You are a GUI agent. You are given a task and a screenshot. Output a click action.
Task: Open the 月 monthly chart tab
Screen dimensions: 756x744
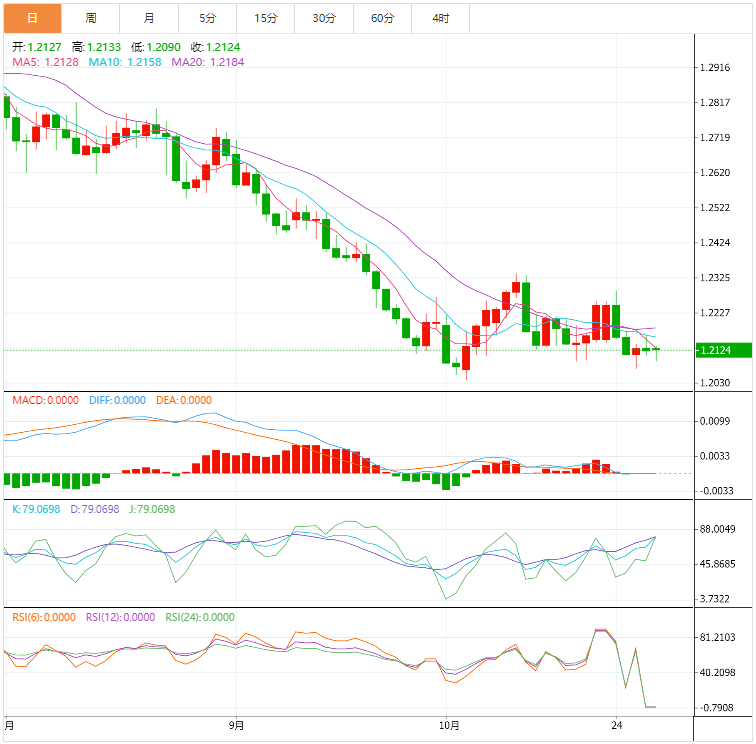pos(149,18)
